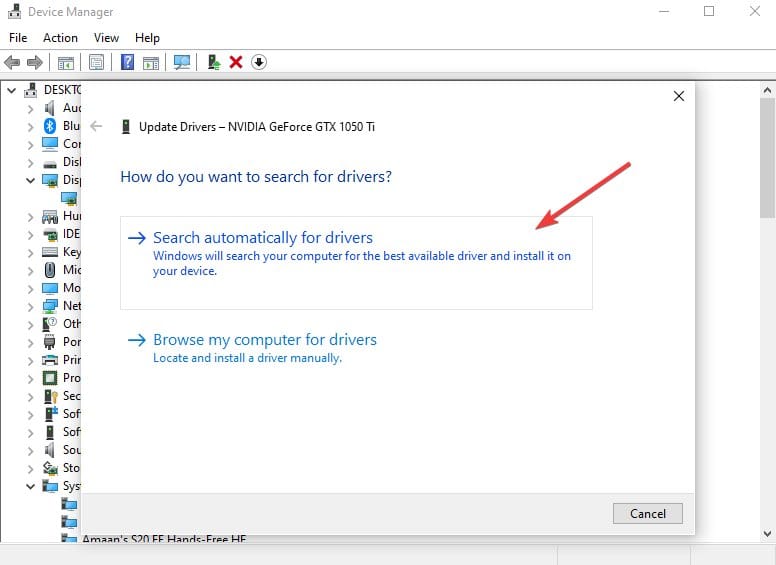Collapse the DESKTOP root node
Image resolution: width=776 pixels, height=565 pixels.
12,91
